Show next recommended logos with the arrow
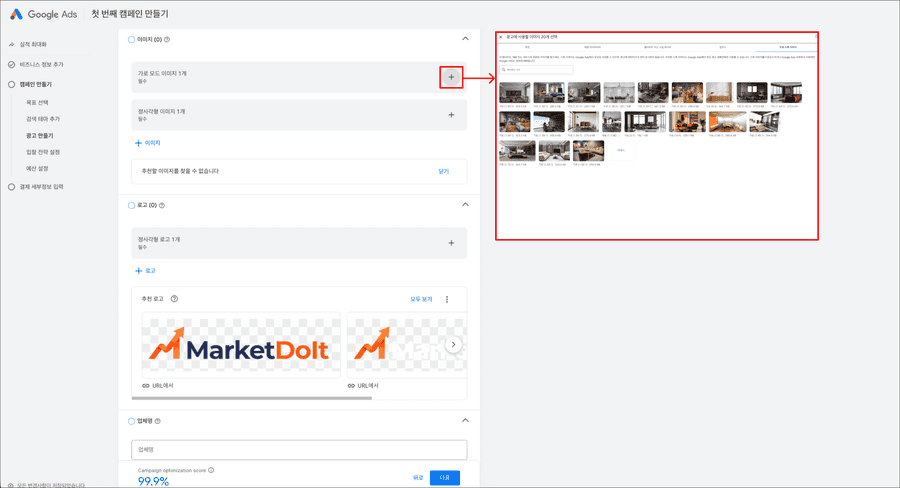 pos(453,344)
